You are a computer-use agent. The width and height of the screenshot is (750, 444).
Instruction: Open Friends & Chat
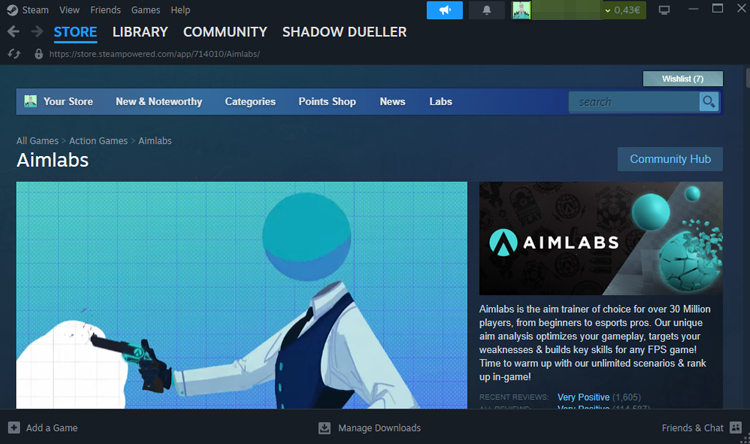coord(692,428)
